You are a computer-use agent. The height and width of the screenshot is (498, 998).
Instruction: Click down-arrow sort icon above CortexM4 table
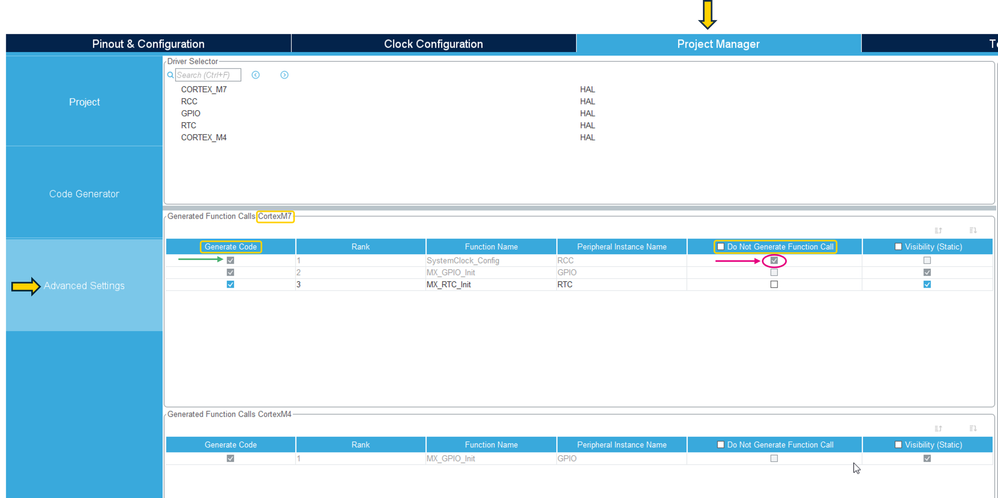click(973, 429)
